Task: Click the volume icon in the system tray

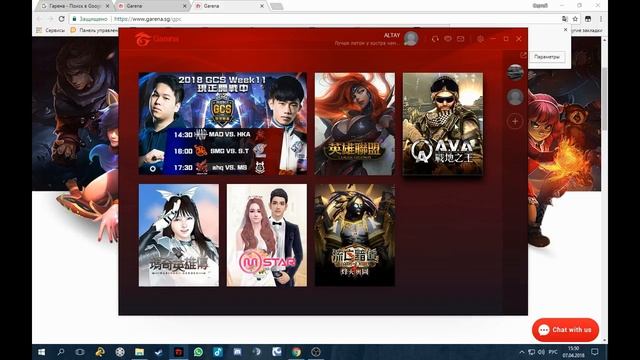Action: point(541,352)
